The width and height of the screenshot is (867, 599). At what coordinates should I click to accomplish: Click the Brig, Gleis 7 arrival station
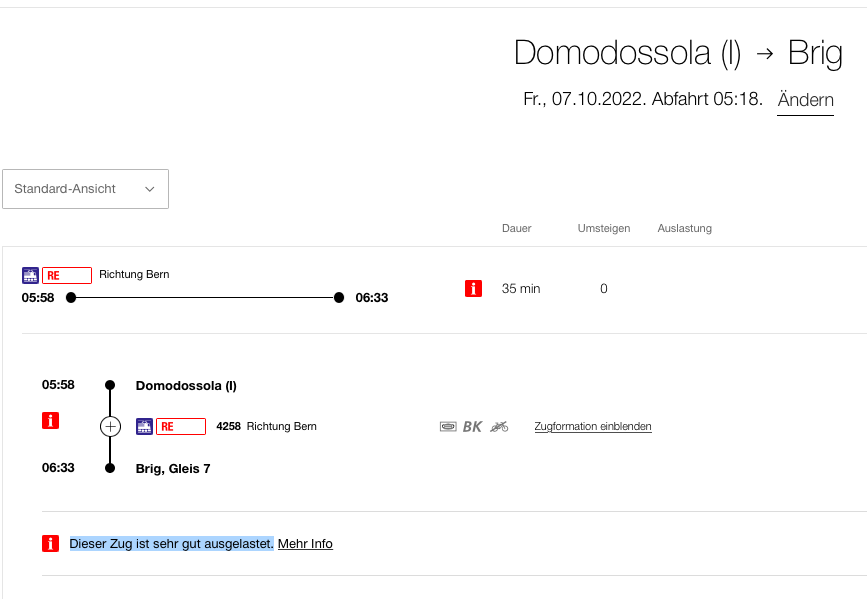coord(173,468)
